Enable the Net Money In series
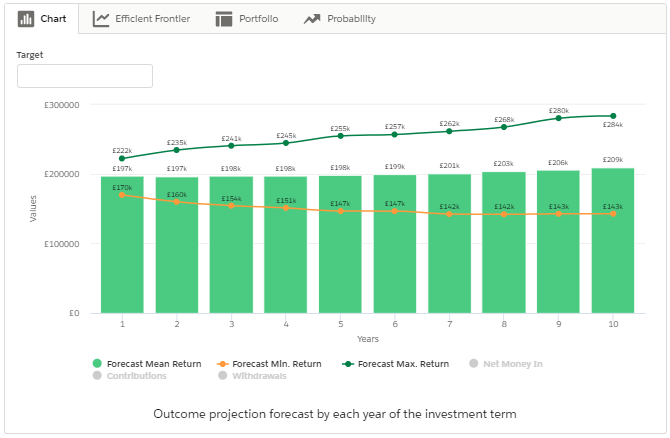Screen dimensions: 670x438 512,364
